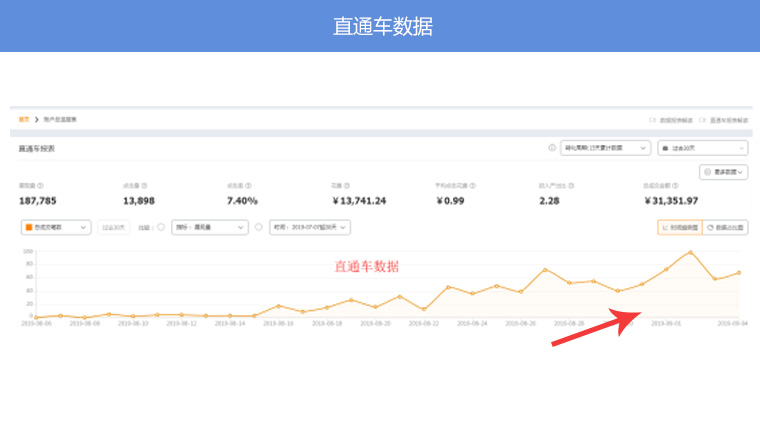
Task: Click the peak data point on chart
Action: pyautogui.click(x=690, y=252)
